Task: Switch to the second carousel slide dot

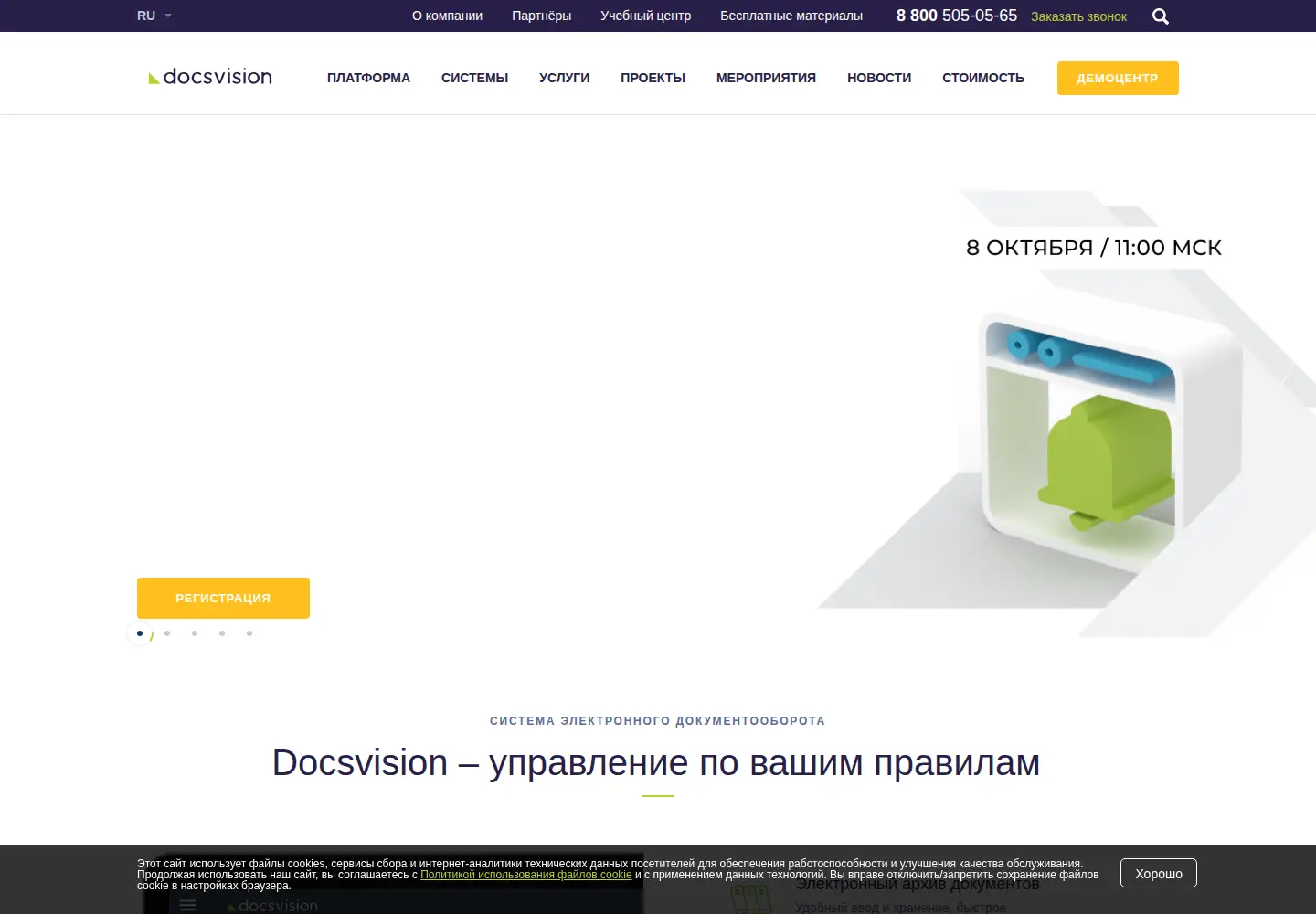Action: click(167, 633)
